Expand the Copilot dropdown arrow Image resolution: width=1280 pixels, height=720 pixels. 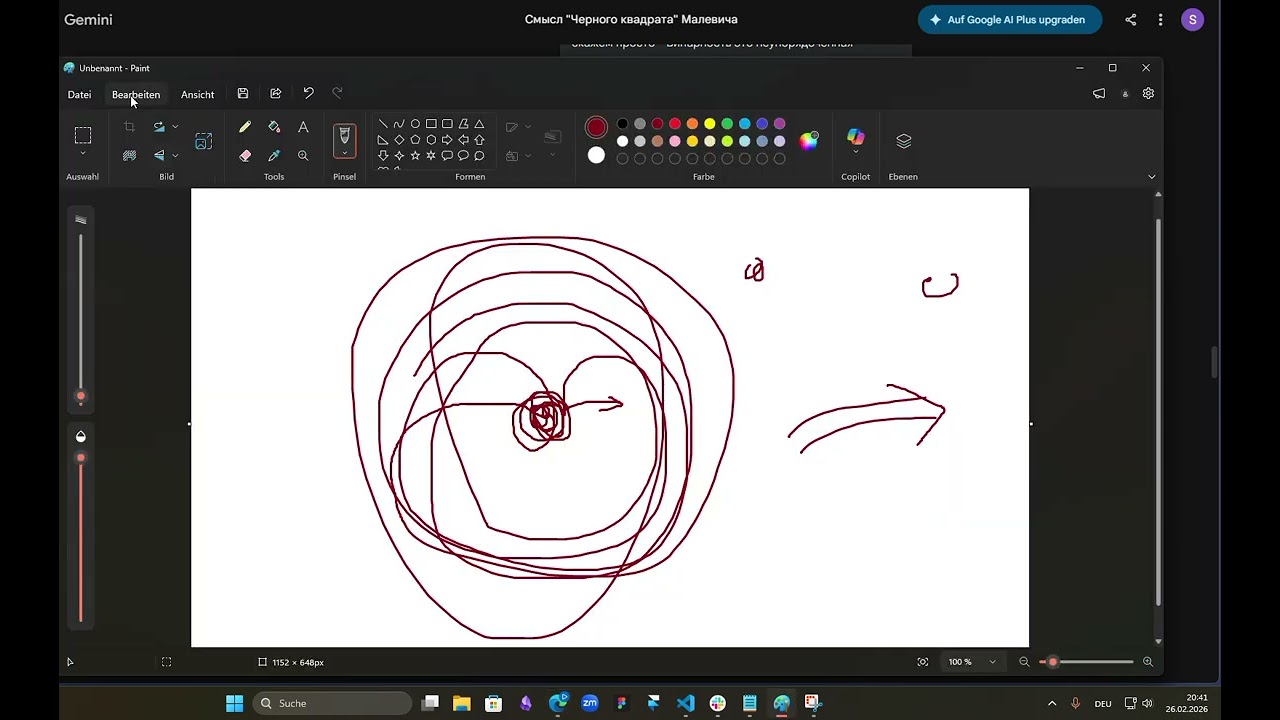point(855,152)
